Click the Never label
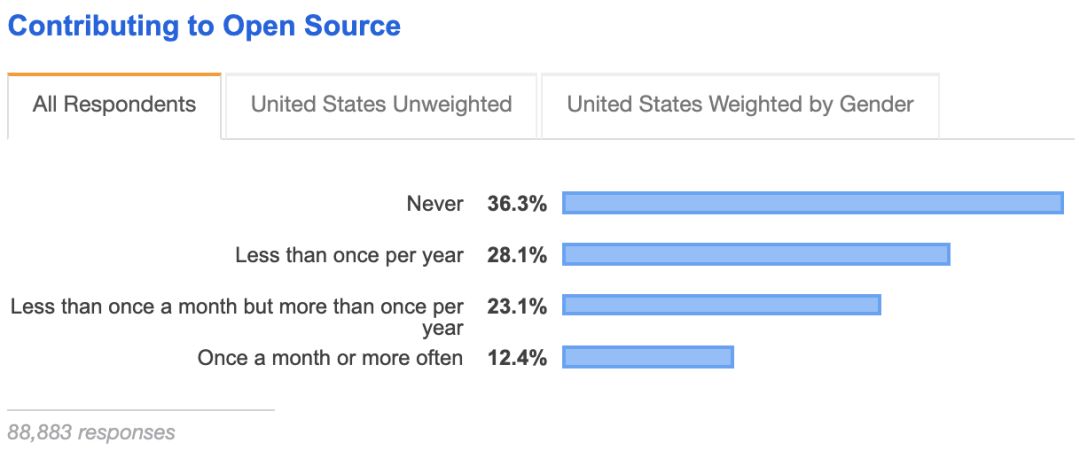1080x450 pixels. pyautogui.click(x=435, y=204)
